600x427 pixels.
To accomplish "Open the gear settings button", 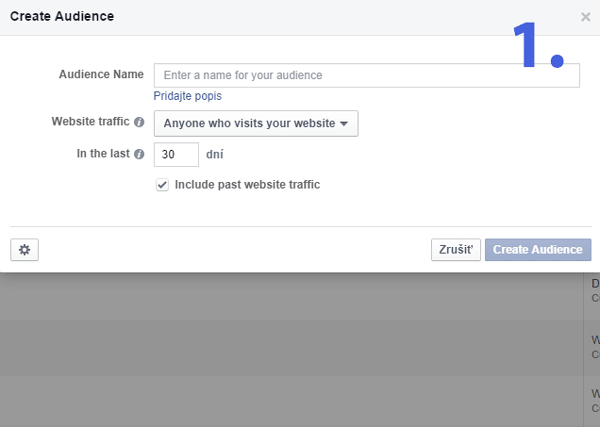I will point(24,250).
